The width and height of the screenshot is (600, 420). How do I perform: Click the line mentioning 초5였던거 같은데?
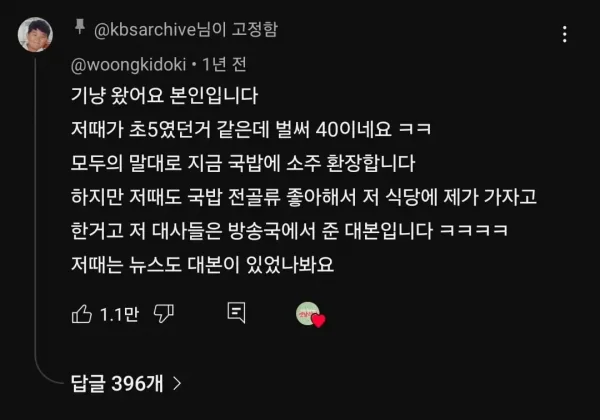pos(251,129)
